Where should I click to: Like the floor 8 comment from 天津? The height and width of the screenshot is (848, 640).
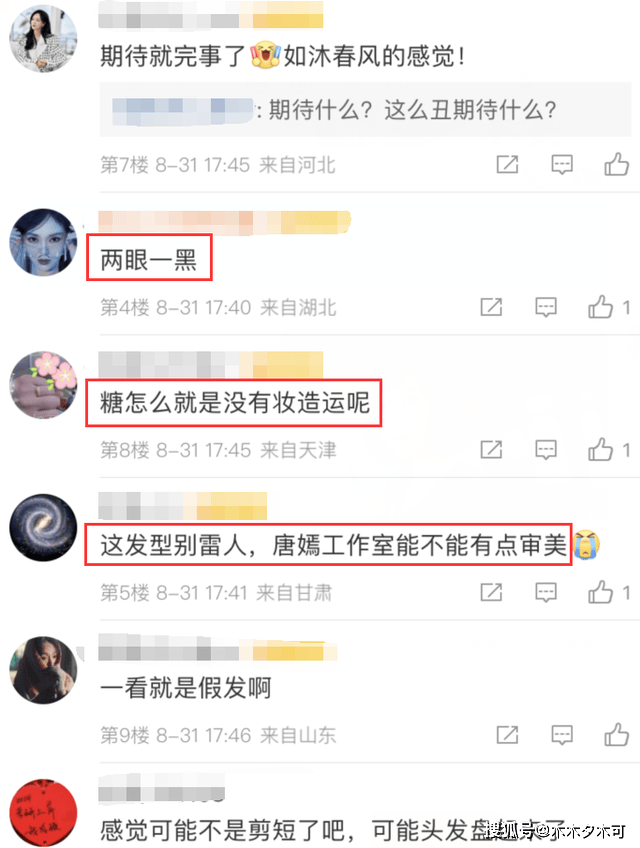(601, 449)
